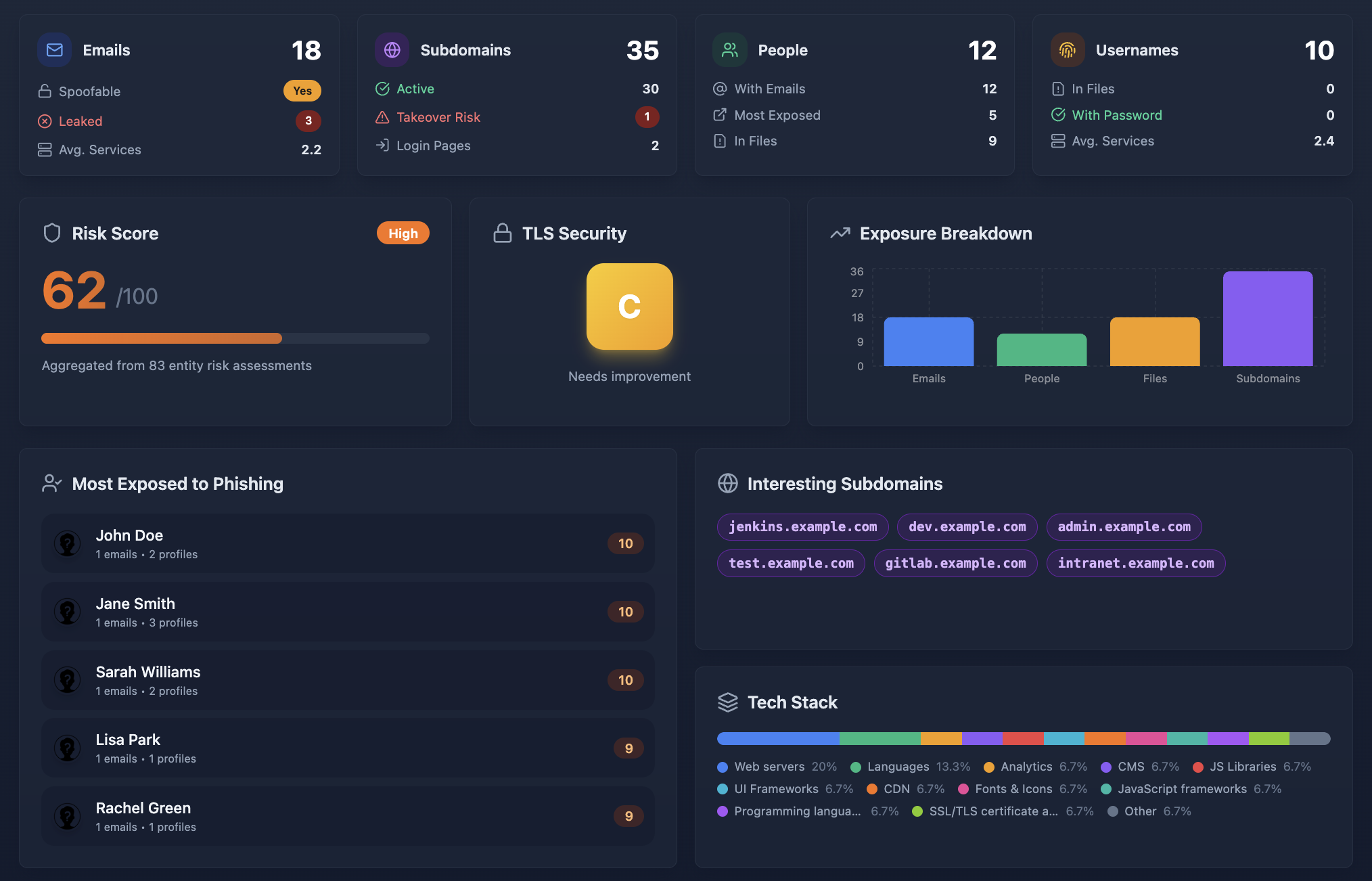Open the jenkins.example.com subdomain chip

pyautogui.click(x=802, y=526)
